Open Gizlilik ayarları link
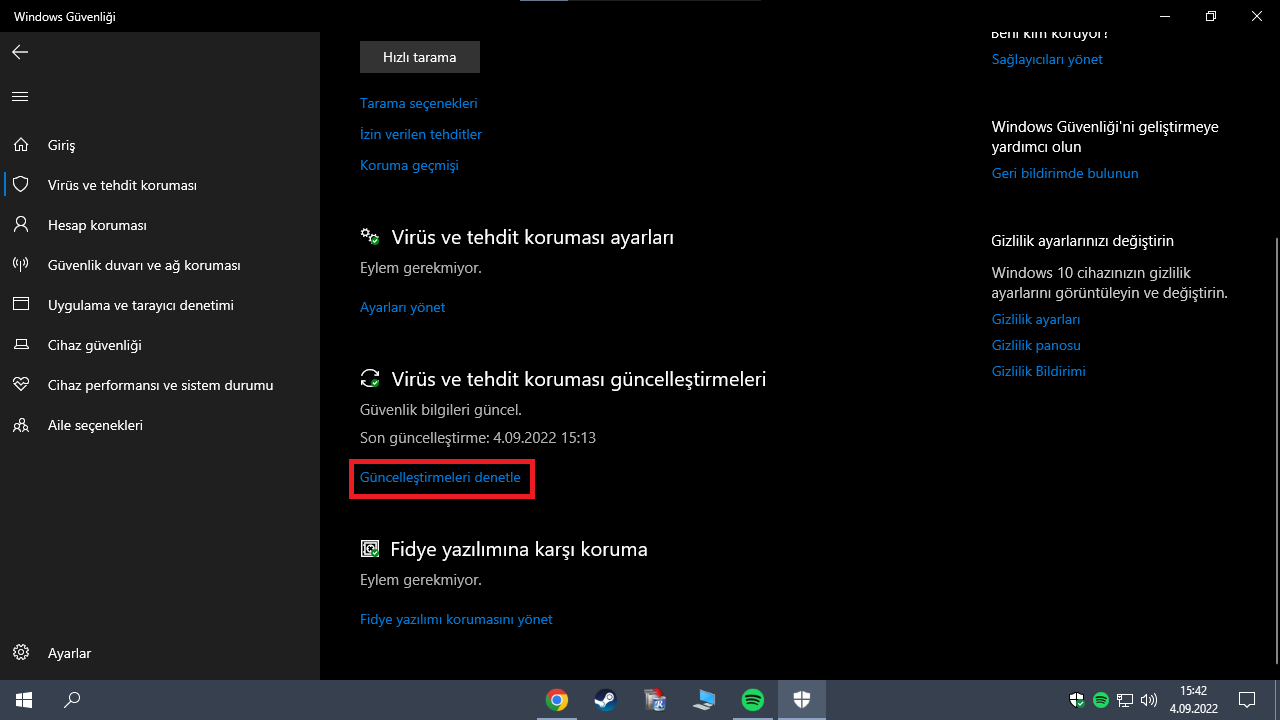 click(x=1036, y=319)
